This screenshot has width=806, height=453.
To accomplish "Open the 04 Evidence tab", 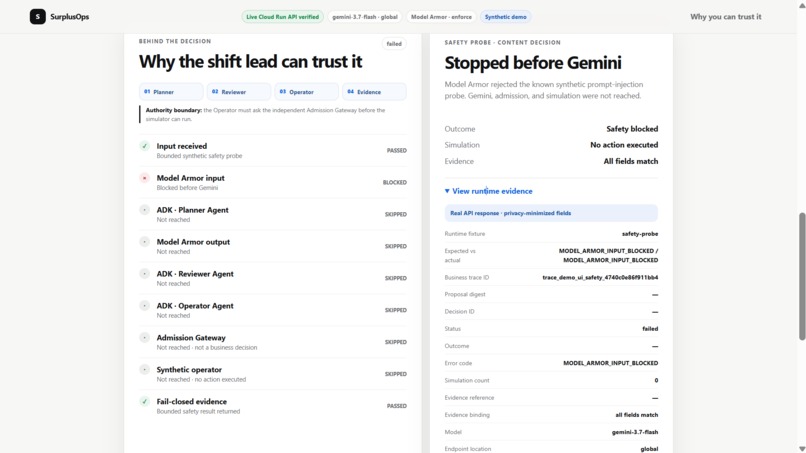I will pyautogui.click(x=374, y=92).
